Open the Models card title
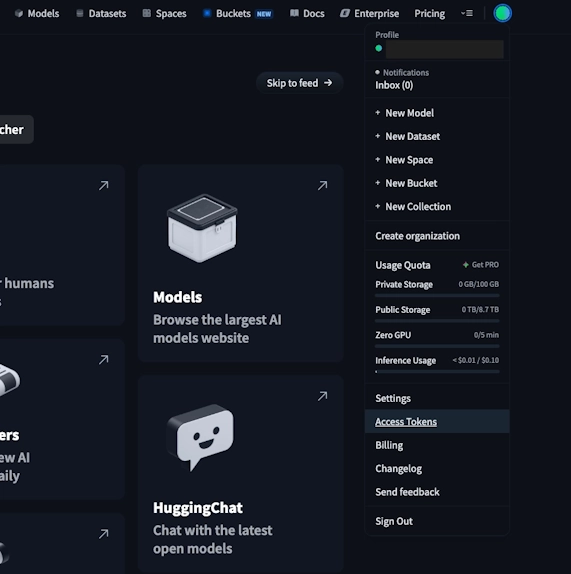This screenshot has width=571, height=574. [x=178, y=297]
